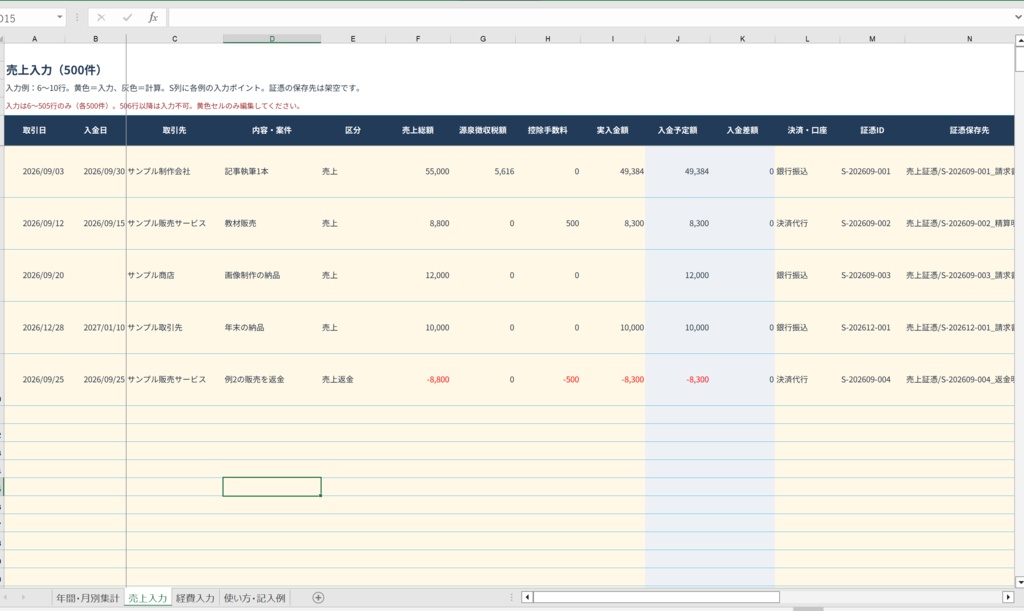Select column B header

95,39
